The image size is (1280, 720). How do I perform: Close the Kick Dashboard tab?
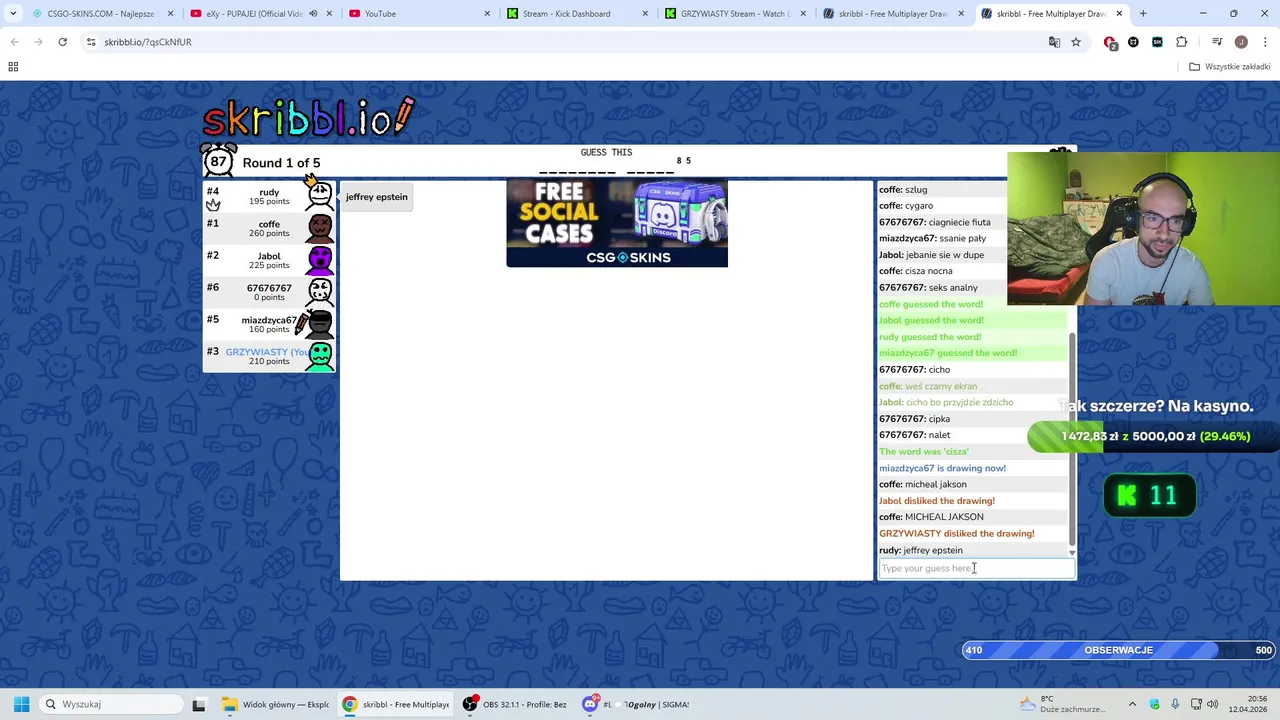645,14
